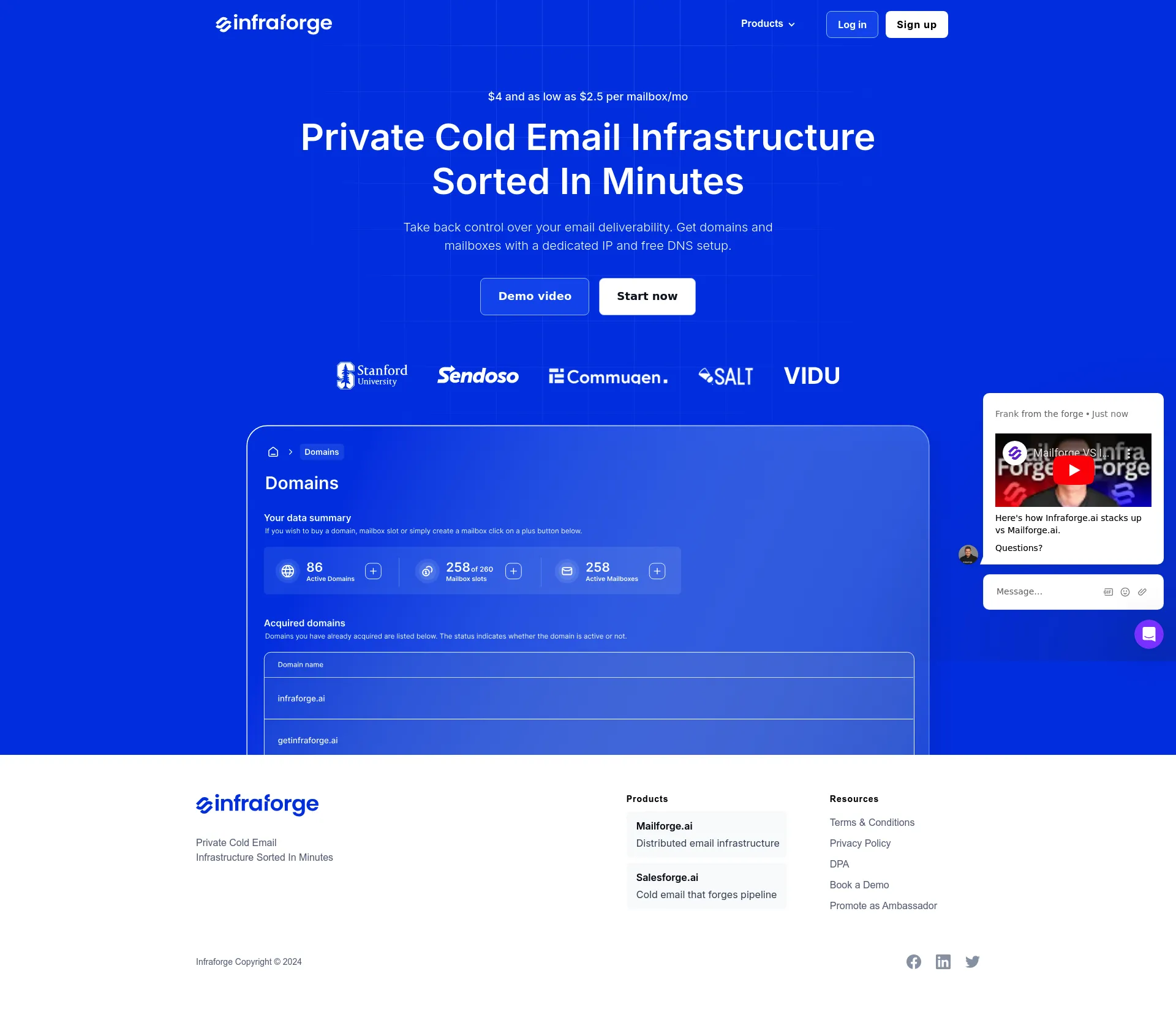Click the Log in menu item
1176x1012 pixels.
[x=851, y=24]
